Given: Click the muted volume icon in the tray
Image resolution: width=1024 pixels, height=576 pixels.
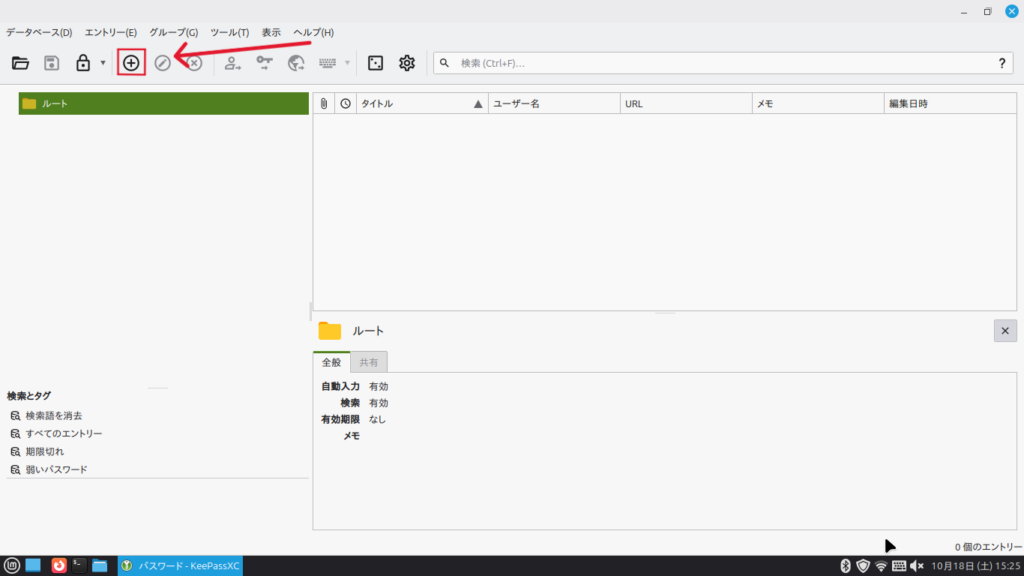Looking at the screenshot, I should [917, 566].
